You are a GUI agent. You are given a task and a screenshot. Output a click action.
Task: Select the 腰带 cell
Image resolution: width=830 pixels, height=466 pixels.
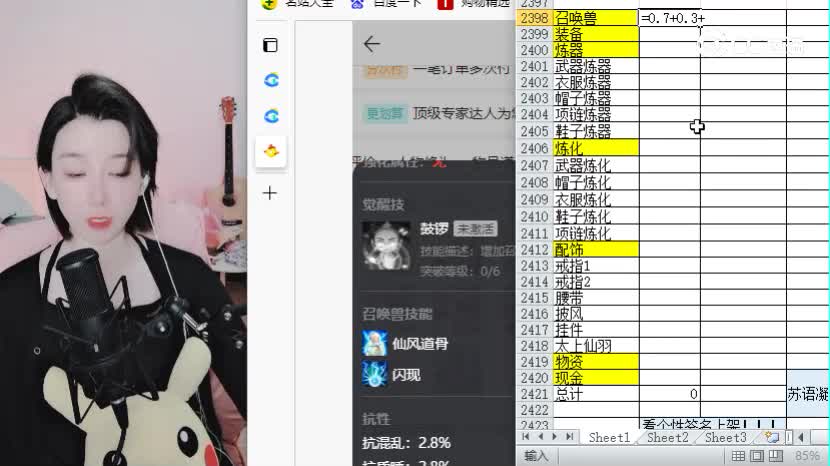[x=596, y=298]
